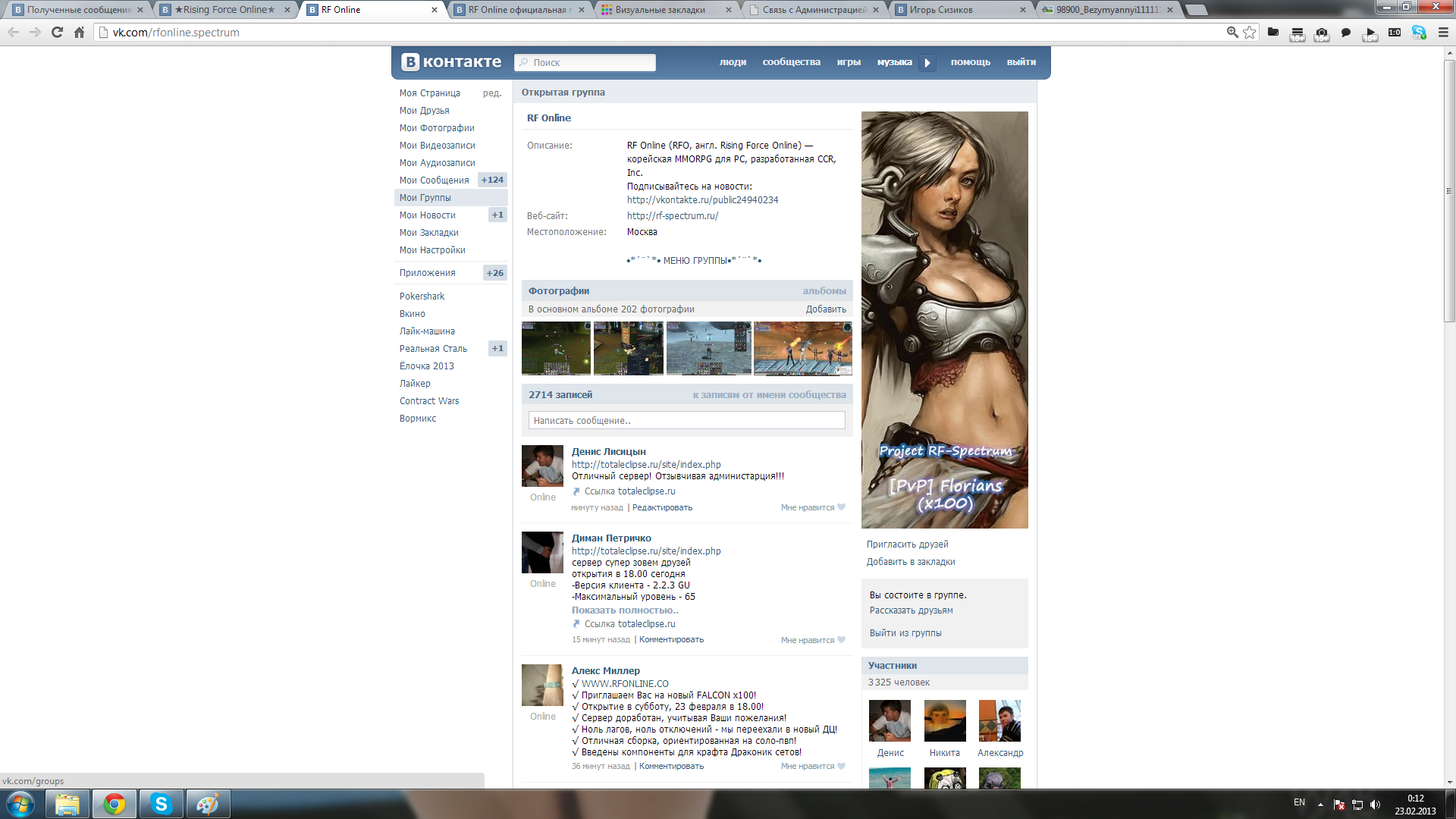Open the Chrome main menu
The height and width of the screenshot is (819, 1456).
point(1443,33)
